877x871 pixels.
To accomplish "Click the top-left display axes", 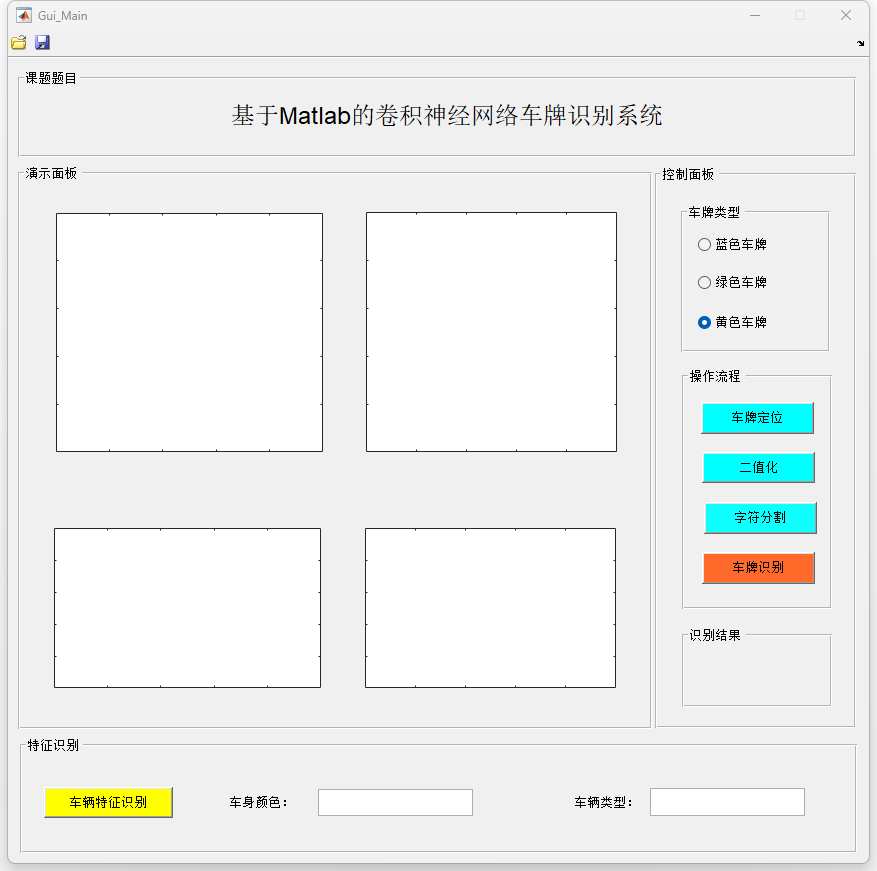I will (190, 332).
